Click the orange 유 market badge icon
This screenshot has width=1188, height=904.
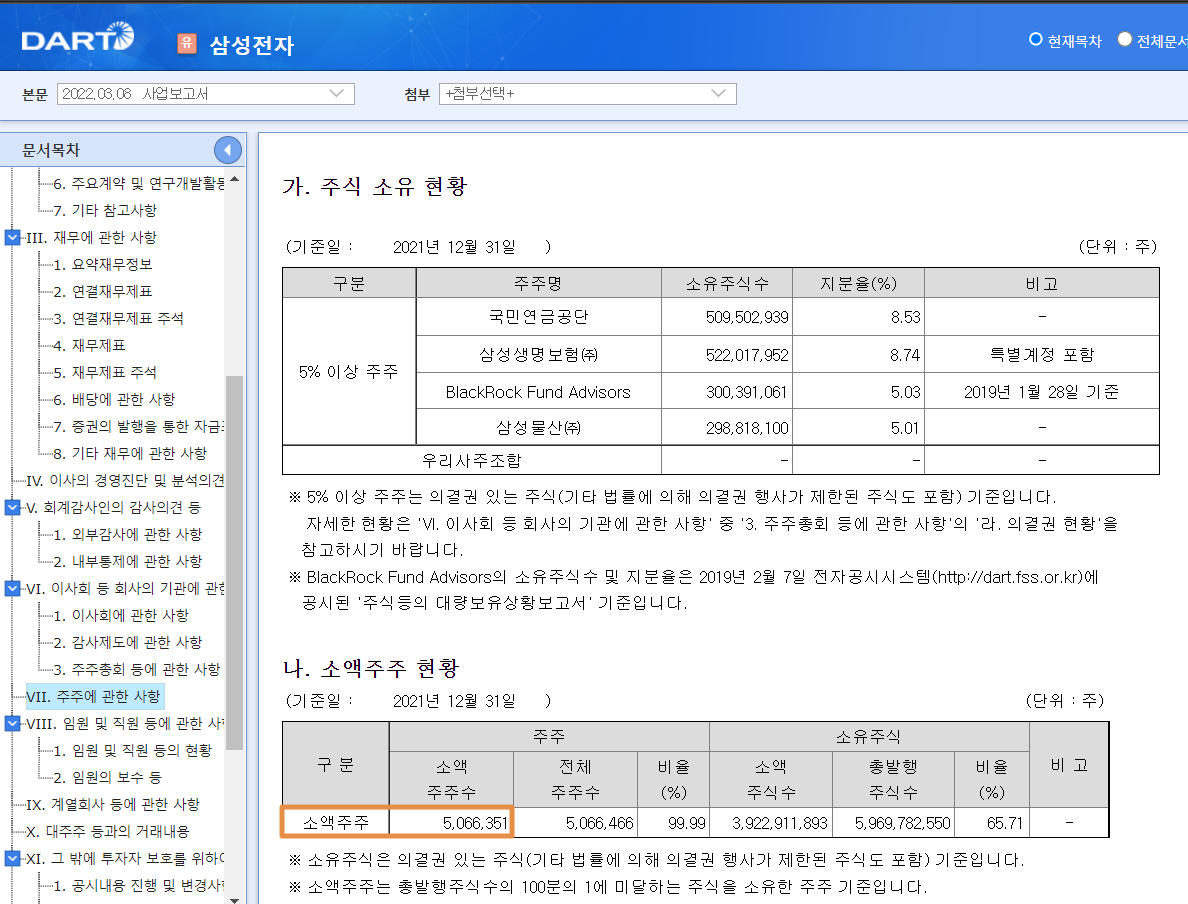[186, 43]
